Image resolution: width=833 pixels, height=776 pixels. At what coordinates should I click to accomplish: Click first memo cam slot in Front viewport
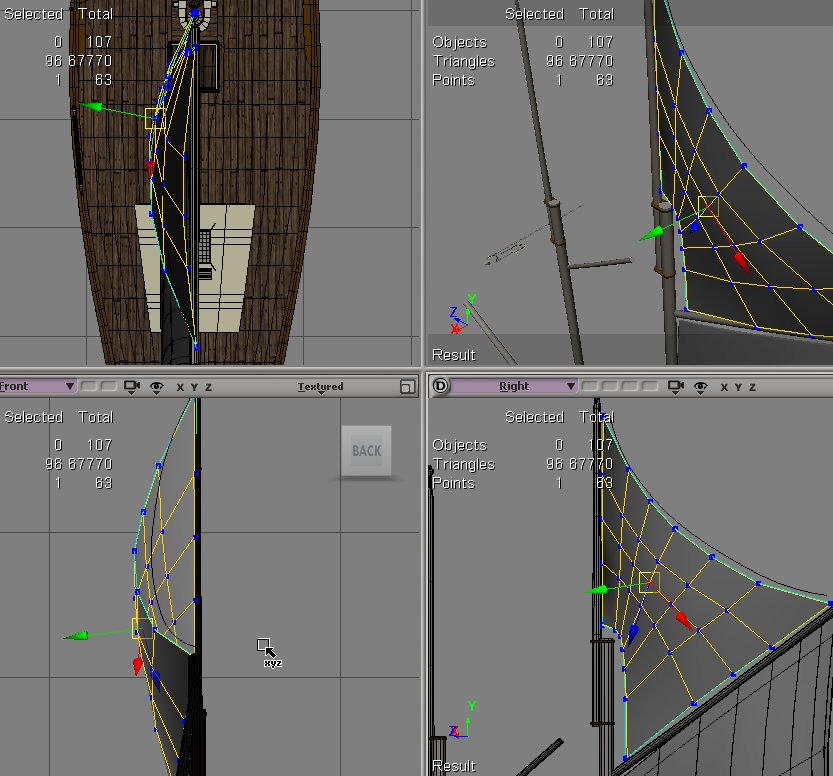coord(88,387)
